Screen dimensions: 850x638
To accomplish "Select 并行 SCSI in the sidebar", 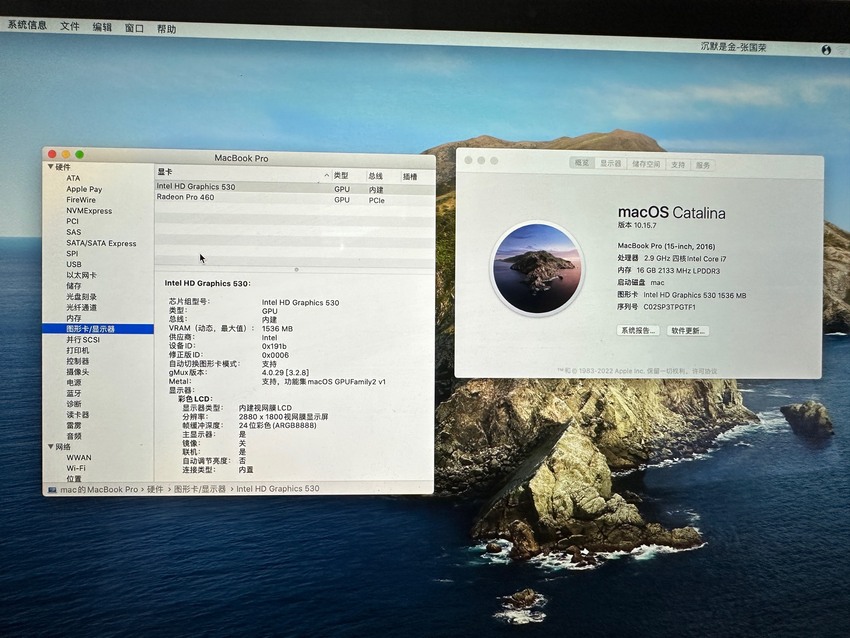I will tap(83, 339).
